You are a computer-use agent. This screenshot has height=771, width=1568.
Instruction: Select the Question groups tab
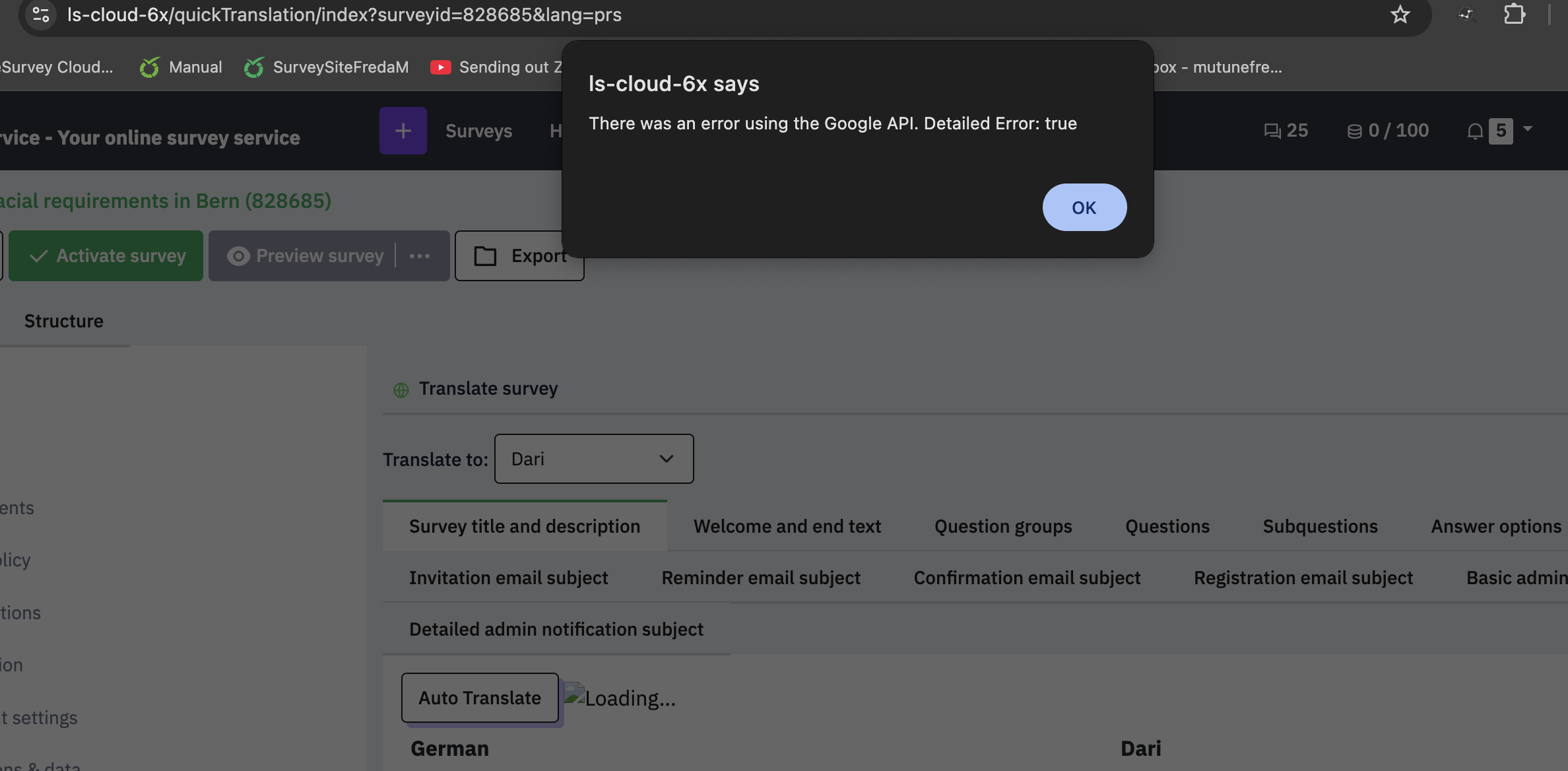tap(1002, 526)
